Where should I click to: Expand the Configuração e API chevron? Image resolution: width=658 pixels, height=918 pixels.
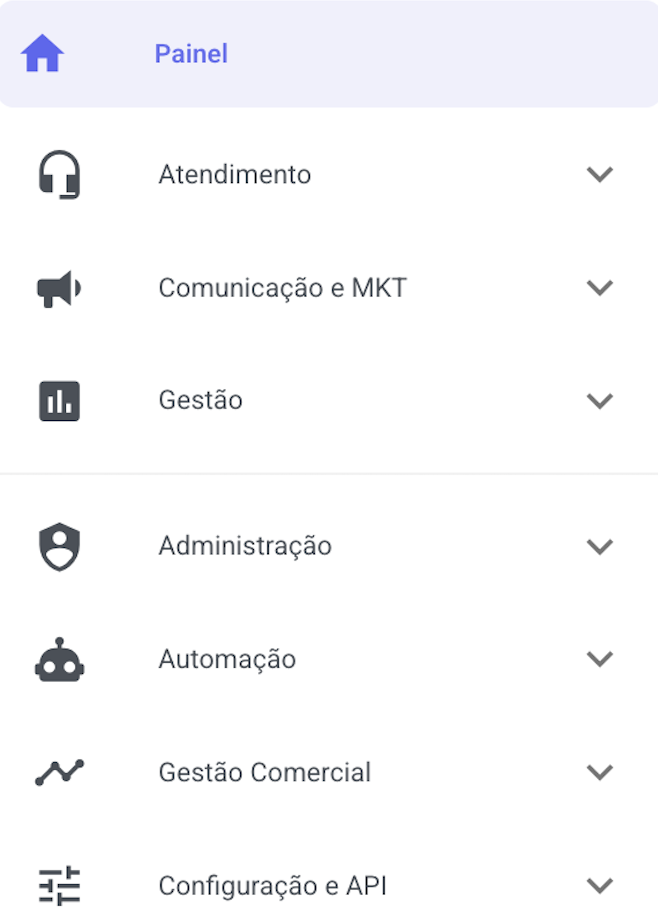pyautogui.click(x=599, y=886)
